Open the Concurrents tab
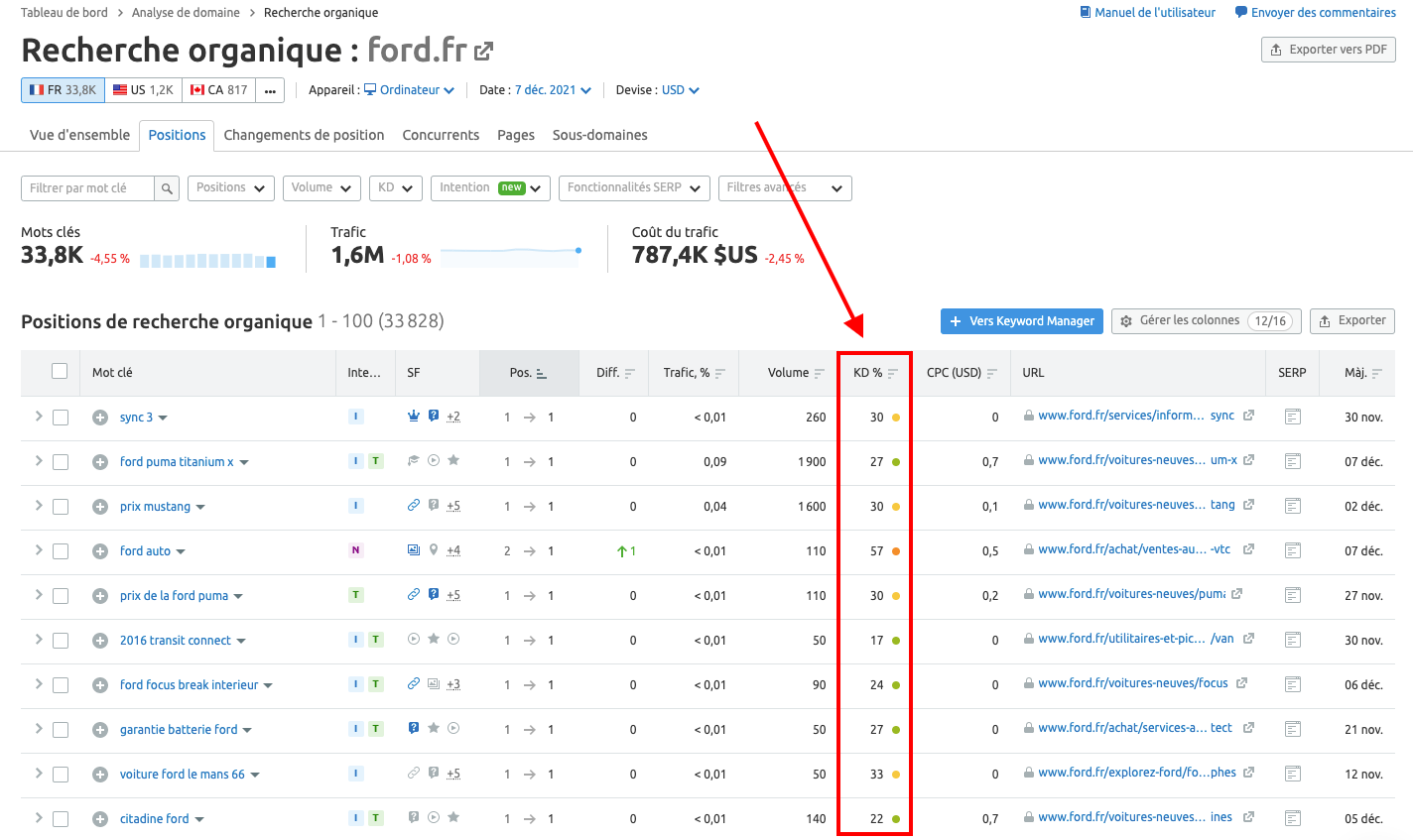This screenshot has width=1413, height=840. point(441,135)
